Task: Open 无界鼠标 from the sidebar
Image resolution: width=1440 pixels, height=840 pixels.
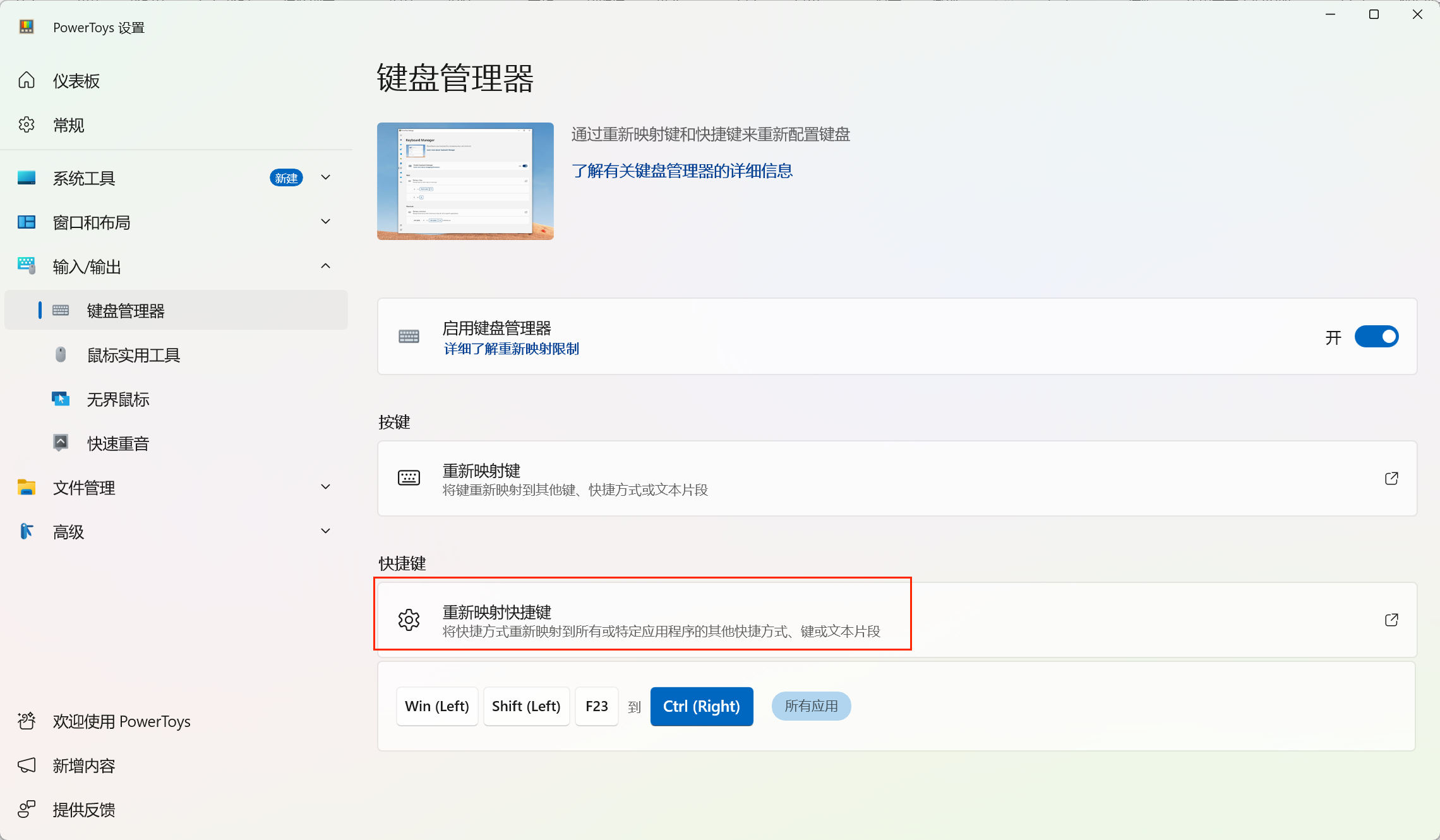Action: click(x=117, y=399)
